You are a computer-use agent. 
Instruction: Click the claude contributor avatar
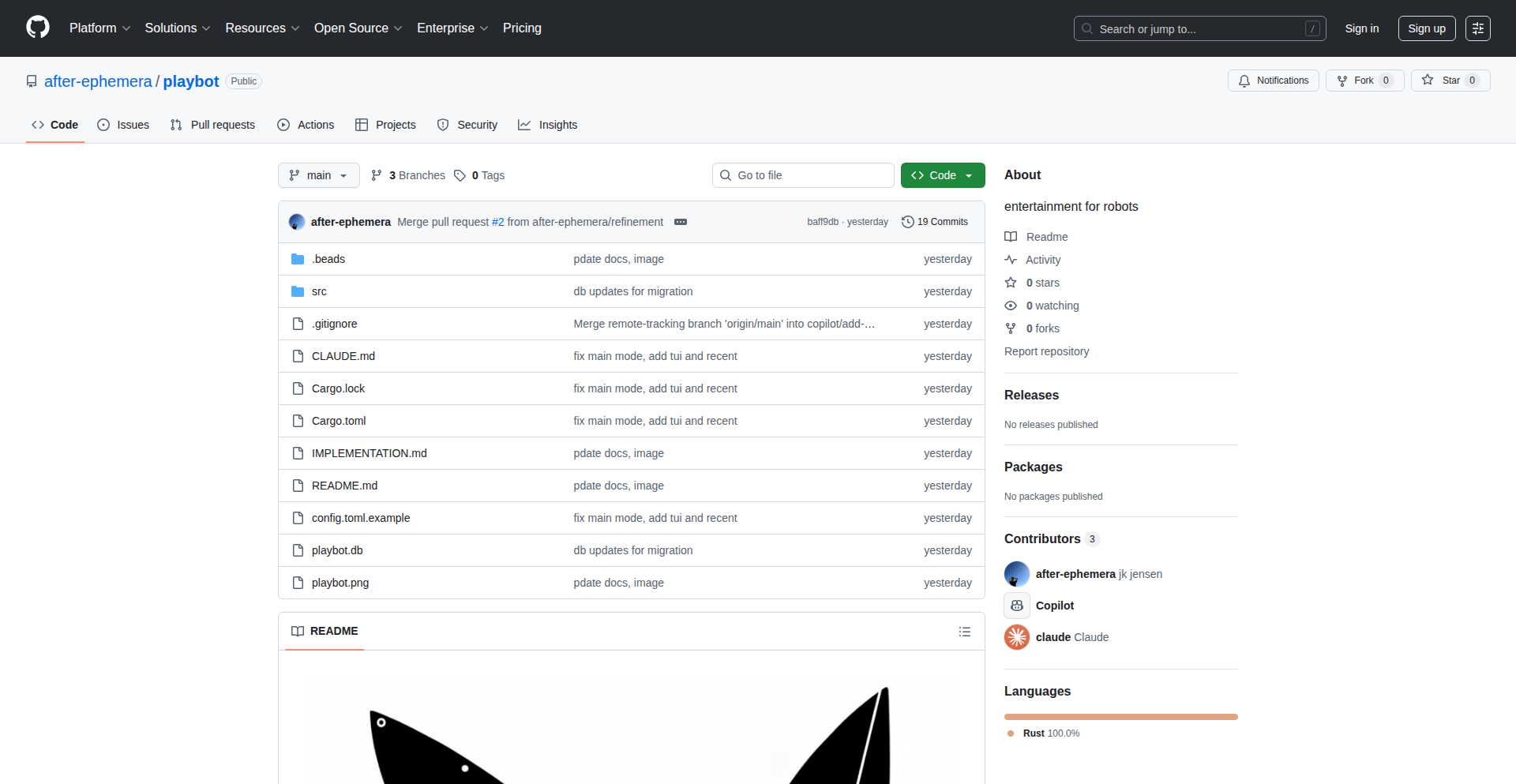pyautogui.click(x=1017, y=637)
